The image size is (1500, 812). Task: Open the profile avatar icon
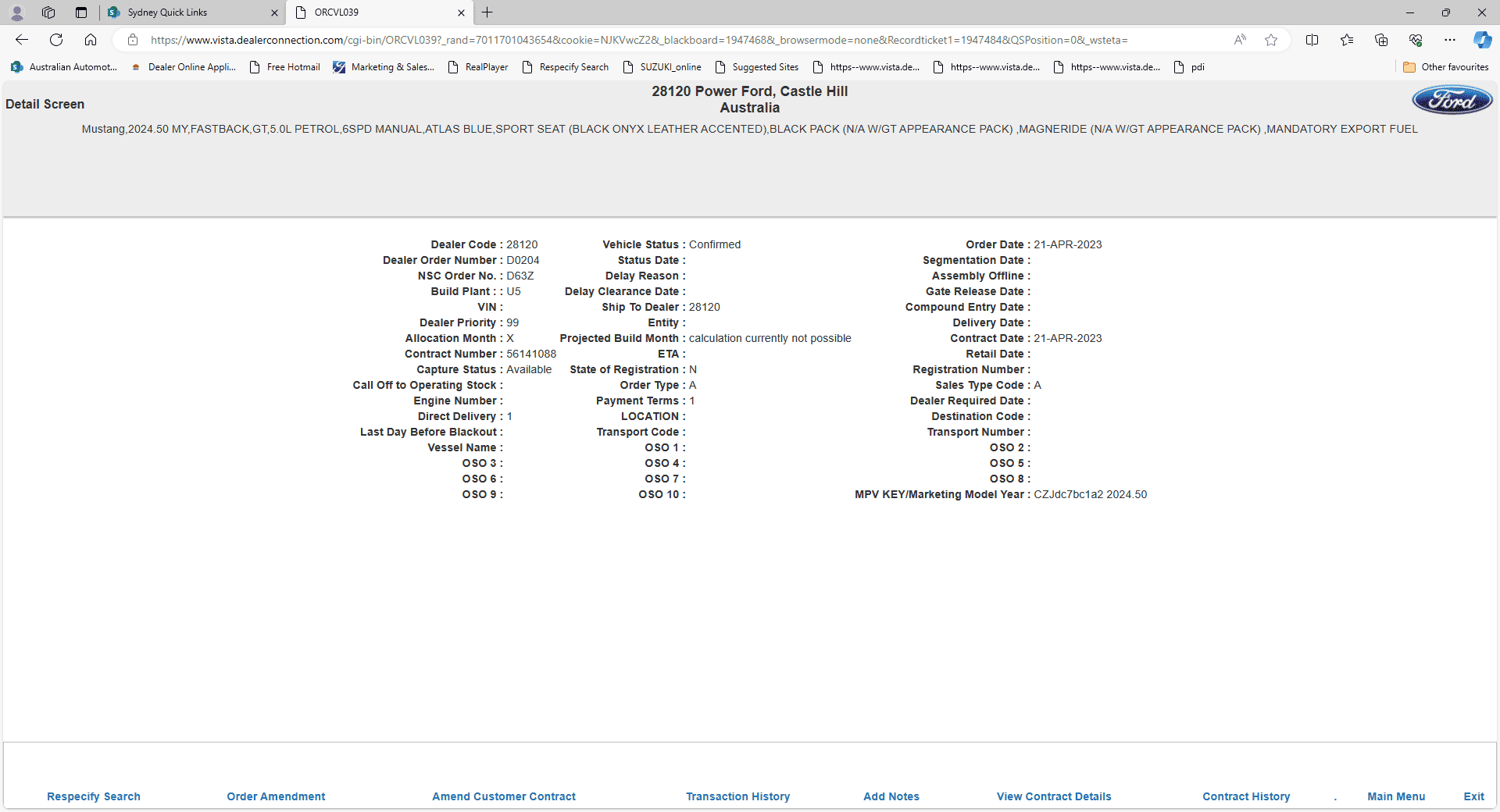pos(17,12)
